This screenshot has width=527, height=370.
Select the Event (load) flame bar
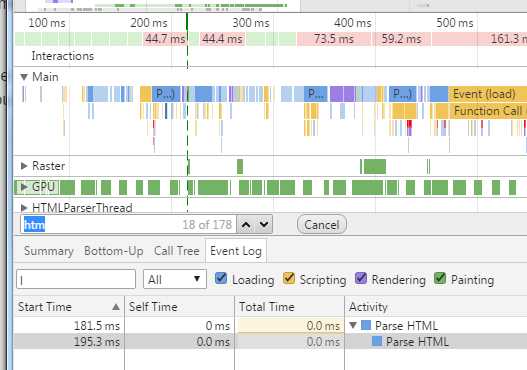point(487,94)
